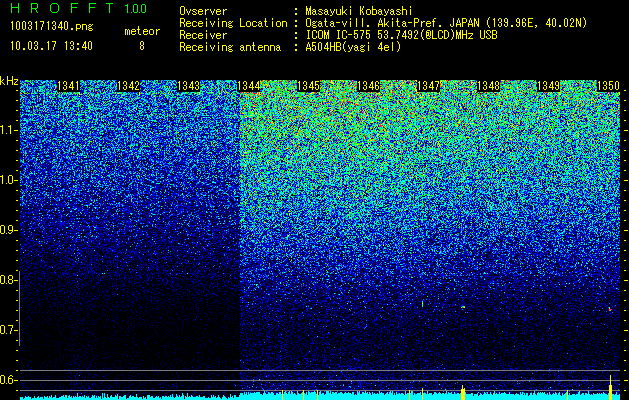The image size is (629, 400).
Task: Click the 1344 time marker
Action: pos(249,86)
